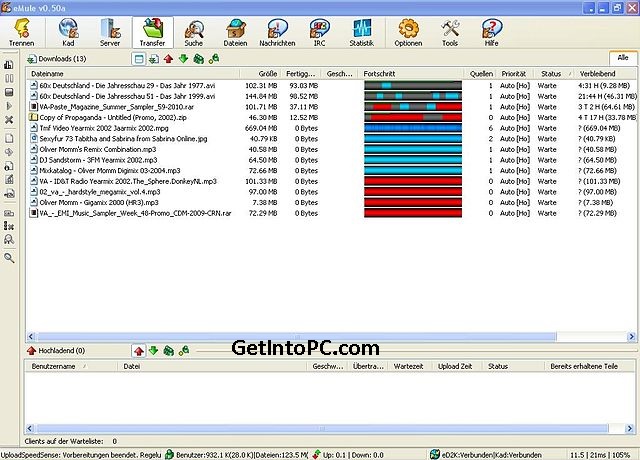The image size is (640, 460).
Task: Open the Dateien shared files page
Action: click(235, 32)
